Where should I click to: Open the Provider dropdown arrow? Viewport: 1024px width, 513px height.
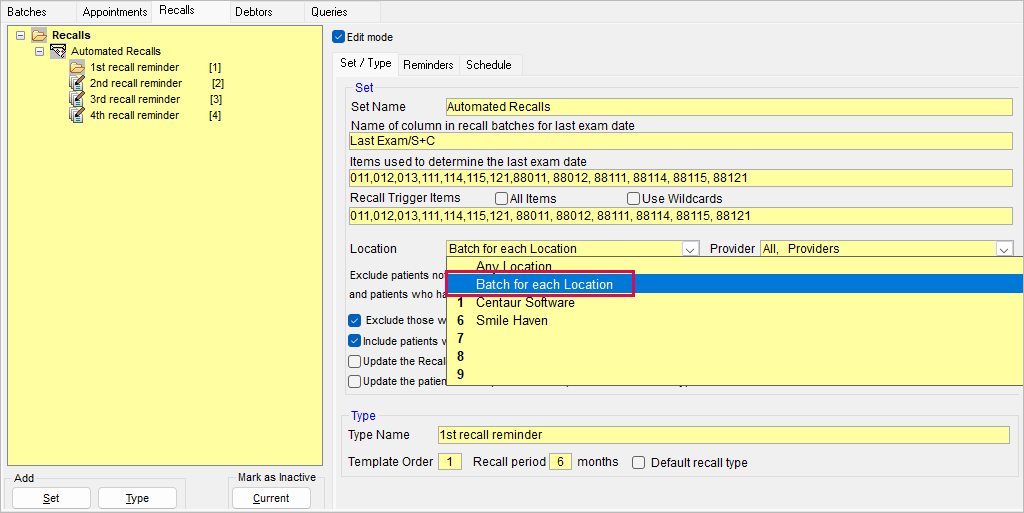click(x=1004, y=249)
